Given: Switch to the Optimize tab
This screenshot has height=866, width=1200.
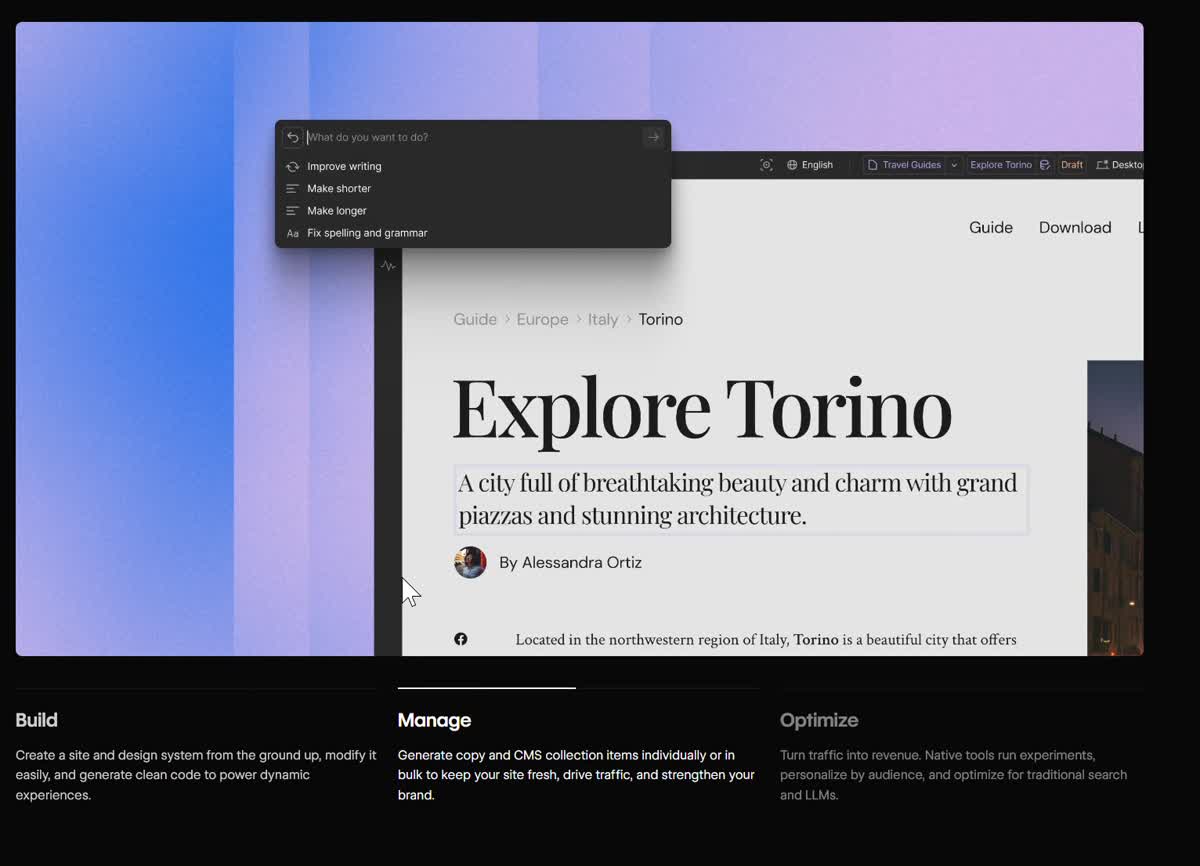Looking at the screenshot, I should (819, 720).
